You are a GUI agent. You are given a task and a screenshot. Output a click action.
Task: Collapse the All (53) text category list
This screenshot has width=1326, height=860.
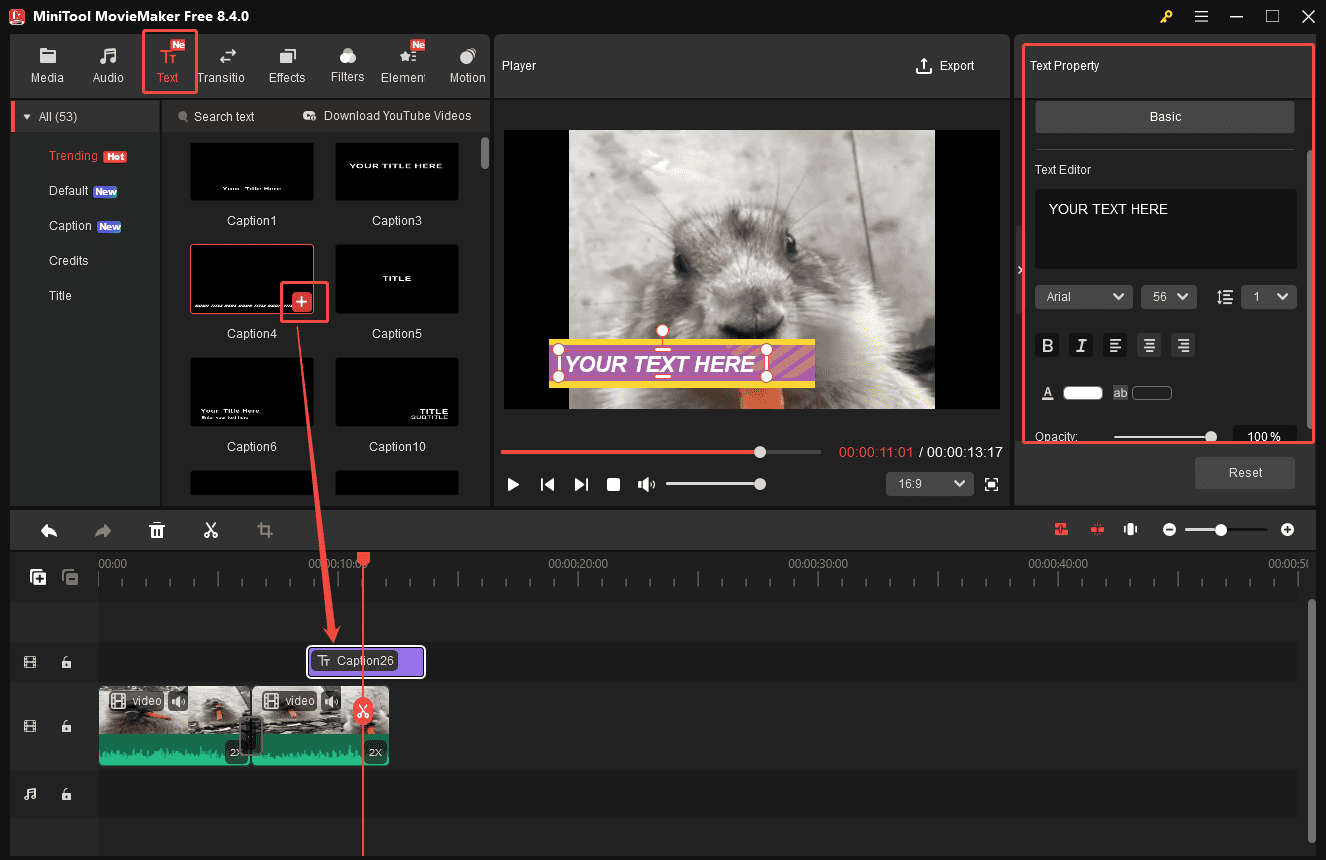[26, 116]
